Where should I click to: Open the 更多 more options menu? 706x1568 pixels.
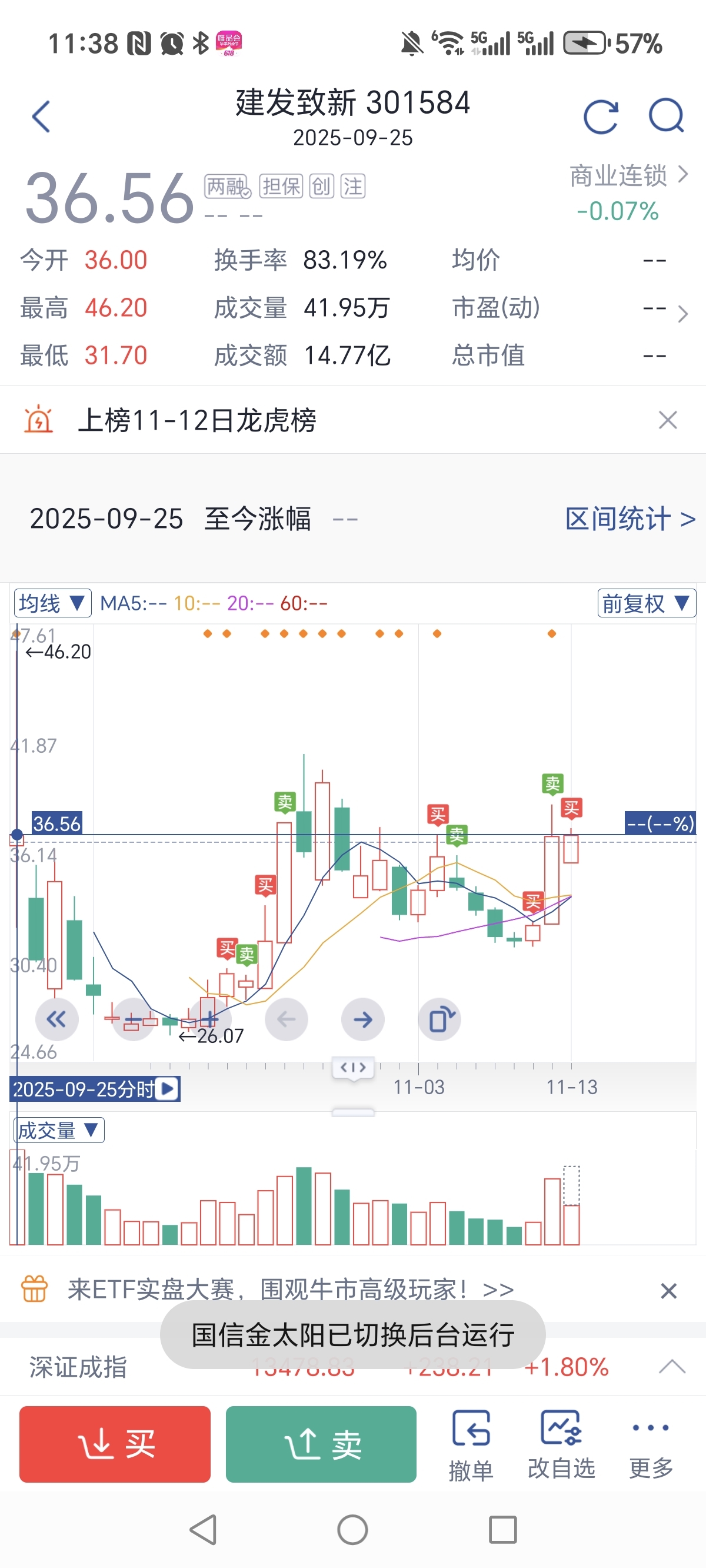[x=651, y=1443]
